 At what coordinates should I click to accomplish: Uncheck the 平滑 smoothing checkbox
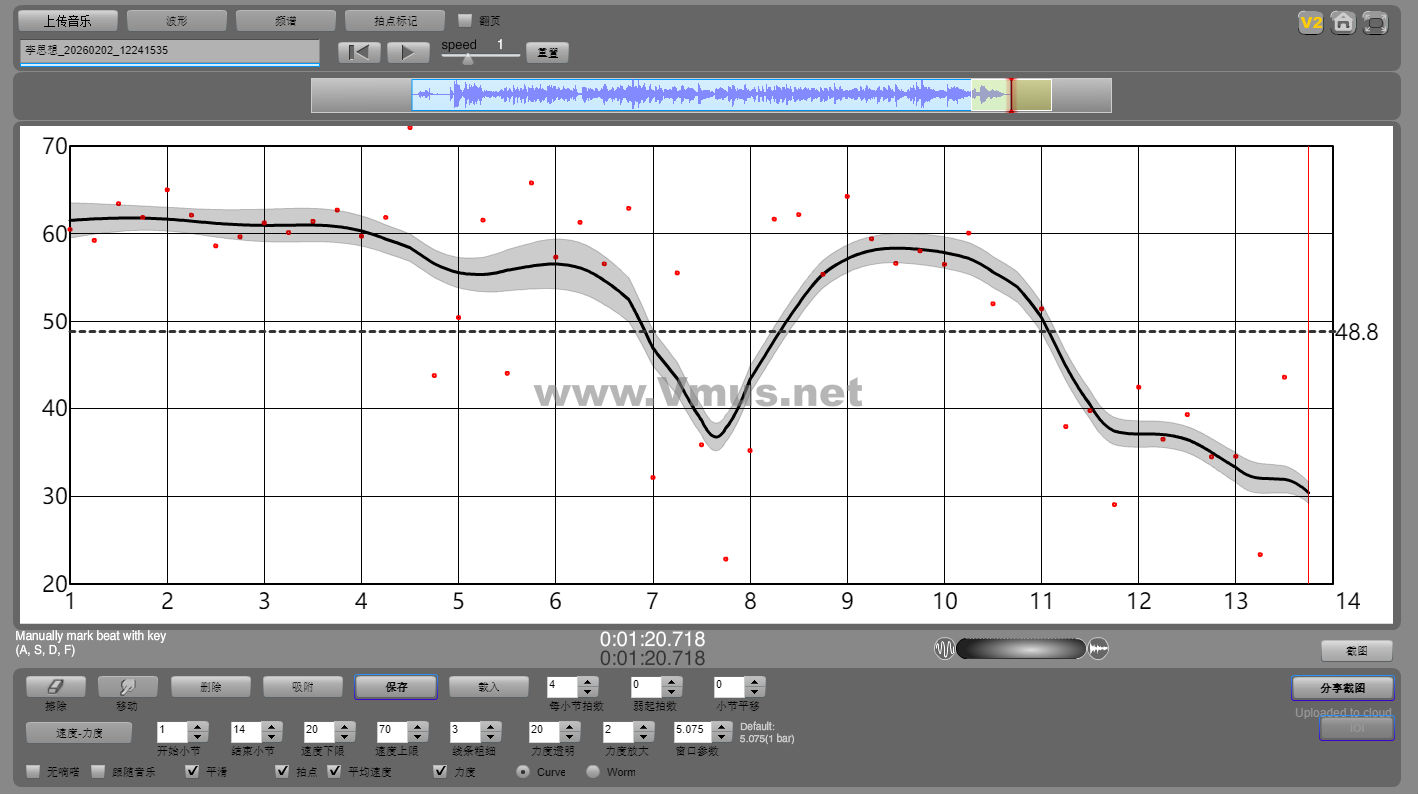tap(193, 772)
